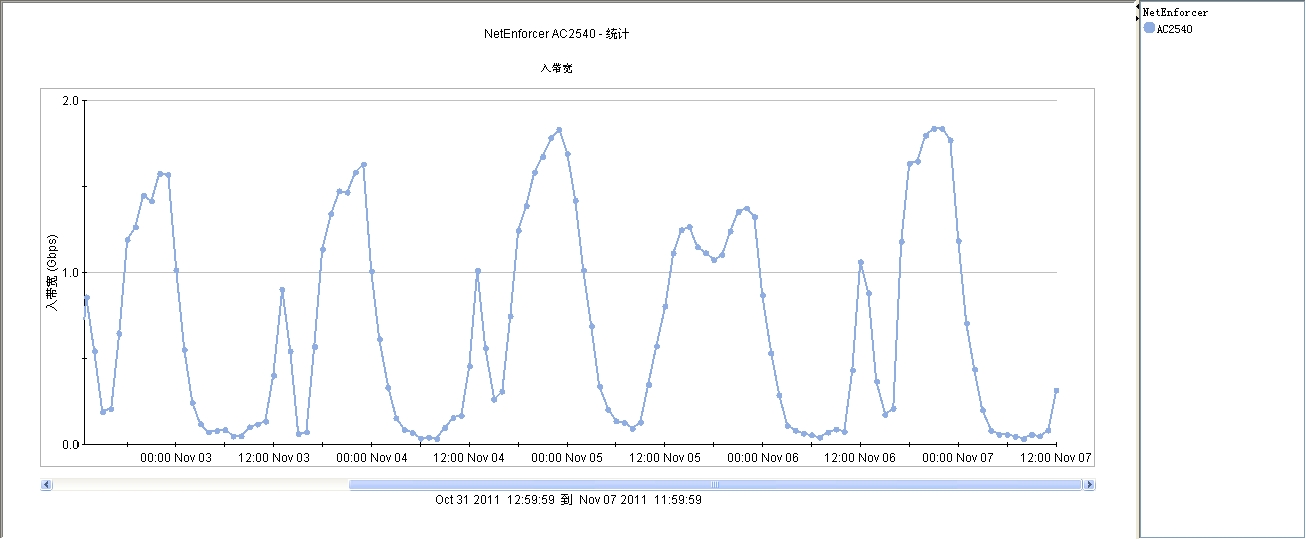
Task: Click the 12:00 Nov 03 x-axis label
Action: click(274, 457)
